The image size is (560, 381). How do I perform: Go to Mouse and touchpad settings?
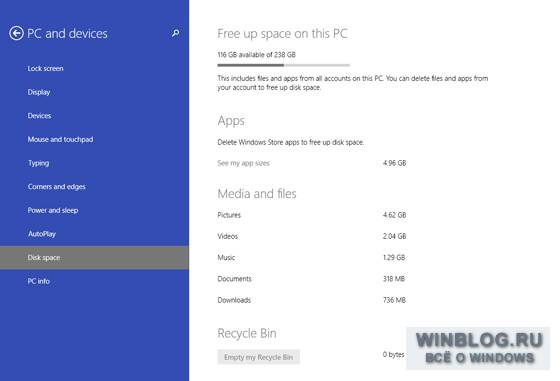coord(60,139)
